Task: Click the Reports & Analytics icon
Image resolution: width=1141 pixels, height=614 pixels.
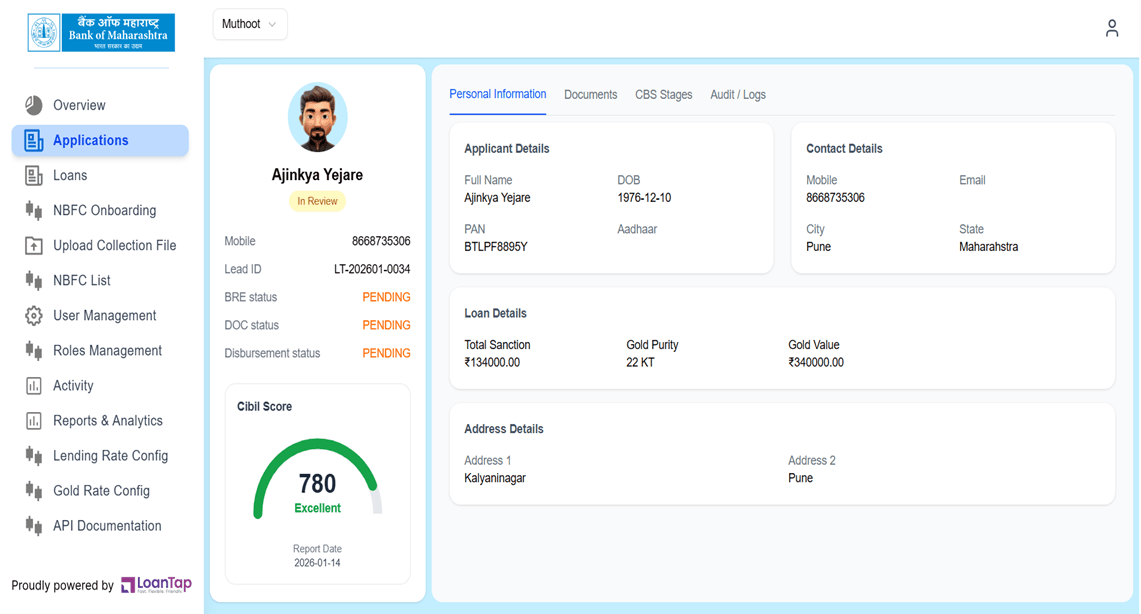Action: (x=34, y=421)
